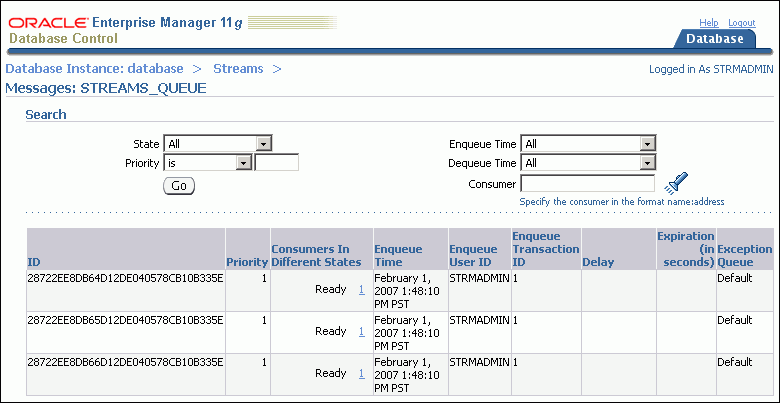Go to Database Instance: database breadcrumb
Image resolution: width=780 pixels, height=403 pixels.
click(x=95, y=69)
